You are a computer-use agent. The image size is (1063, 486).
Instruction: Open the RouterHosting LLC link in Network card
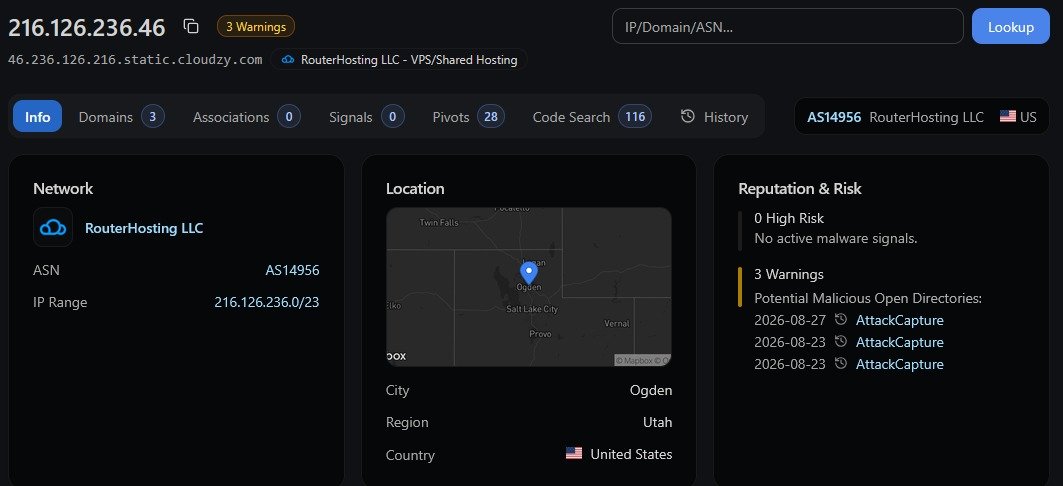pos(144,228)
